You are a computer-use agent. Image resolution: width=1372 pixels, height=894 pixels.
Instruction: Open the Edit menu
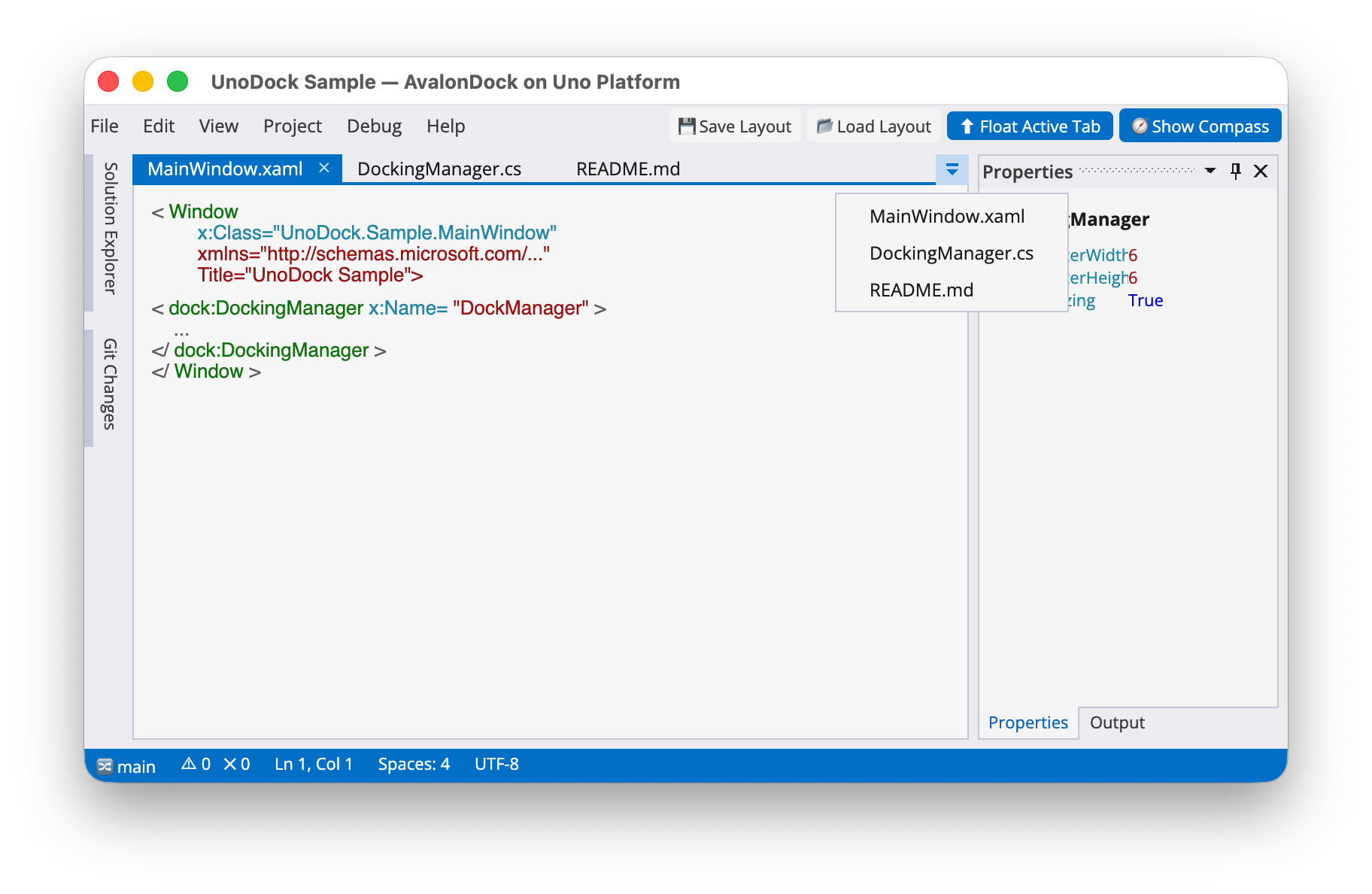pyautogui.click(x=159, y=126)
